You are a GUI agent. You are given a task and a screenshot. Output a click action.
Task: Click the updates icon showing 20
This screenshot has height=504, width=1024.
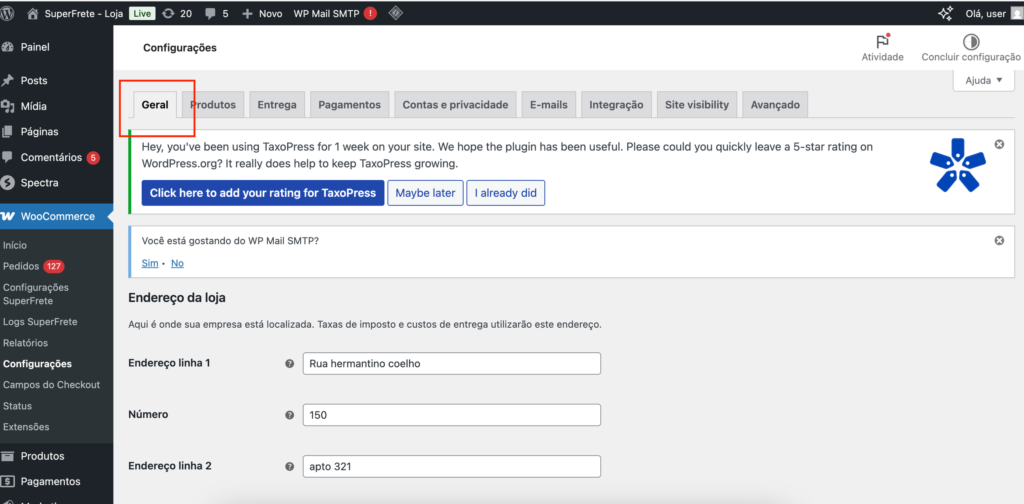(168, 13)
